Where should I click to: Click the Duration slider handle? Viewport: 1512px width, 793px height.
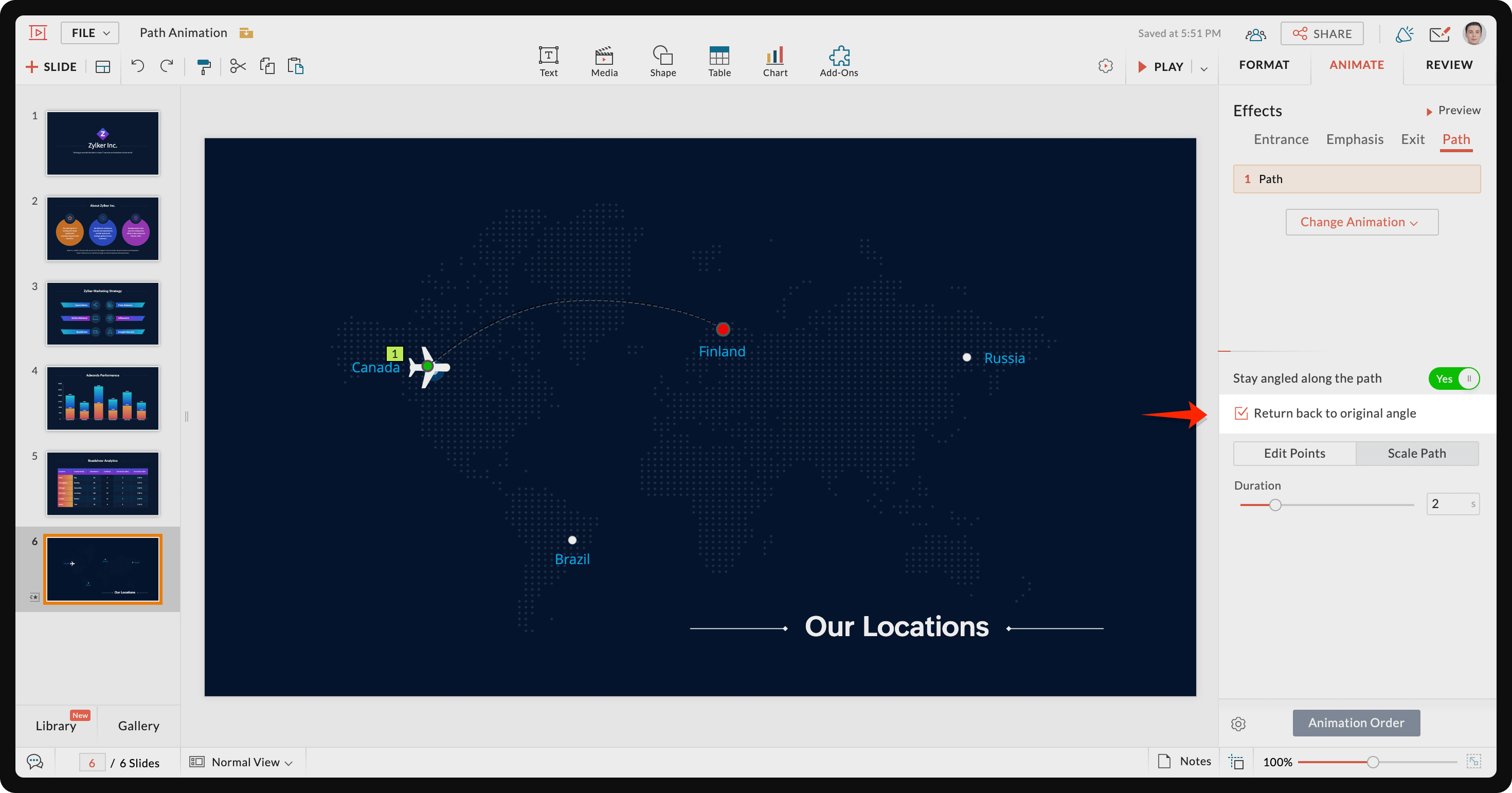click(1275, 505)
